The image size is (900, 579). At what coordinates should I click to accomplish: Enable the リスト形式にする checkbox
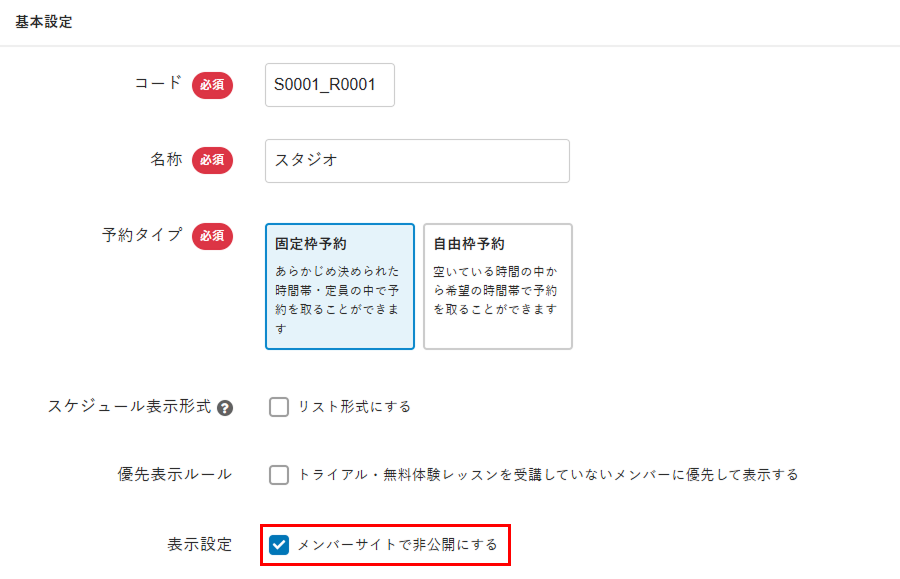pos(279,407)
